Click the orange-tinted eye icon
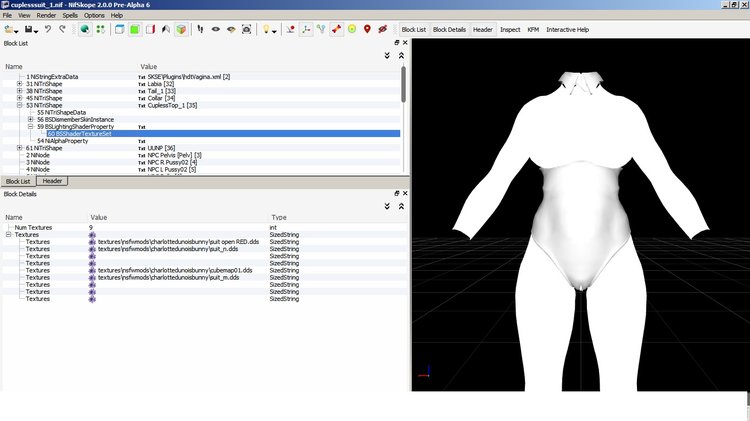The width and height of the screenshot is (750, 421). [231, 30]
